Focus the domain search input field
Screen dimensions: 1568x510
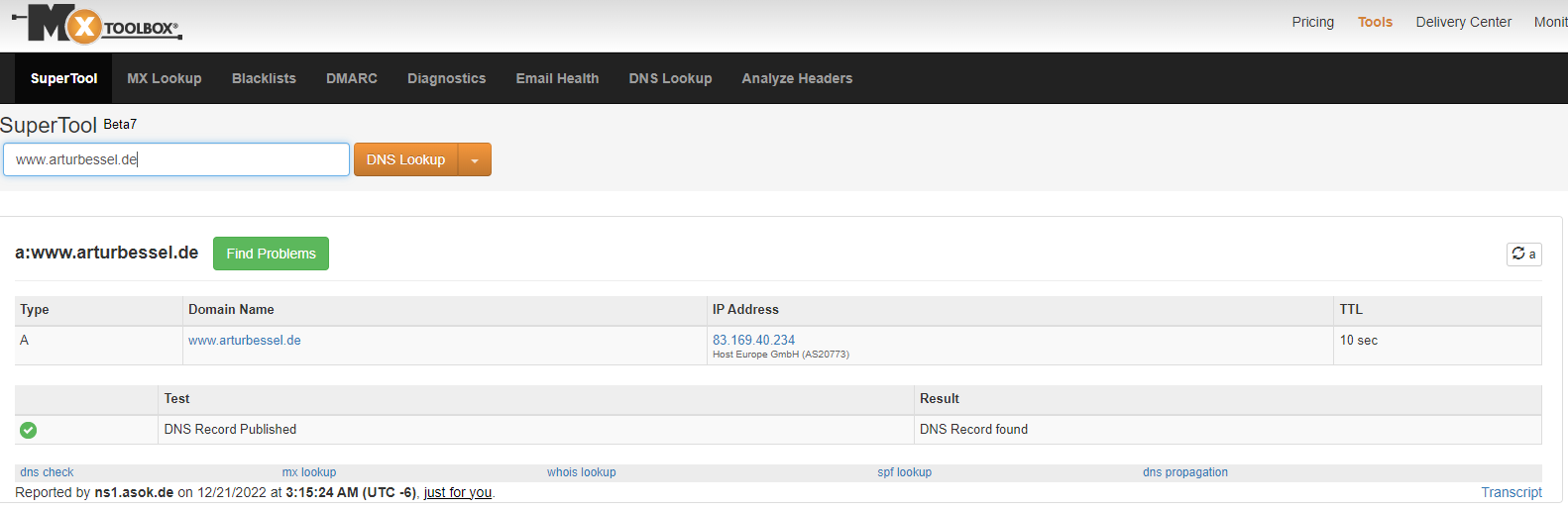pyautogui.click(x=176, y=159)
